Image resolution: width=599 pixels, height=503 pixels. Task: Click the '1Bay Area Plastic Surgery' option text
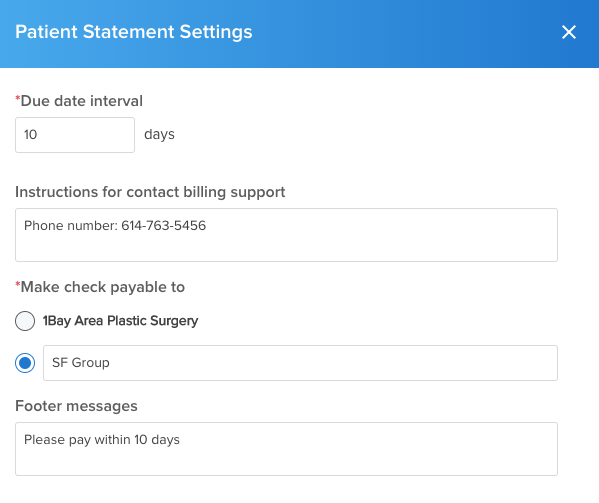tap(120, 321)
